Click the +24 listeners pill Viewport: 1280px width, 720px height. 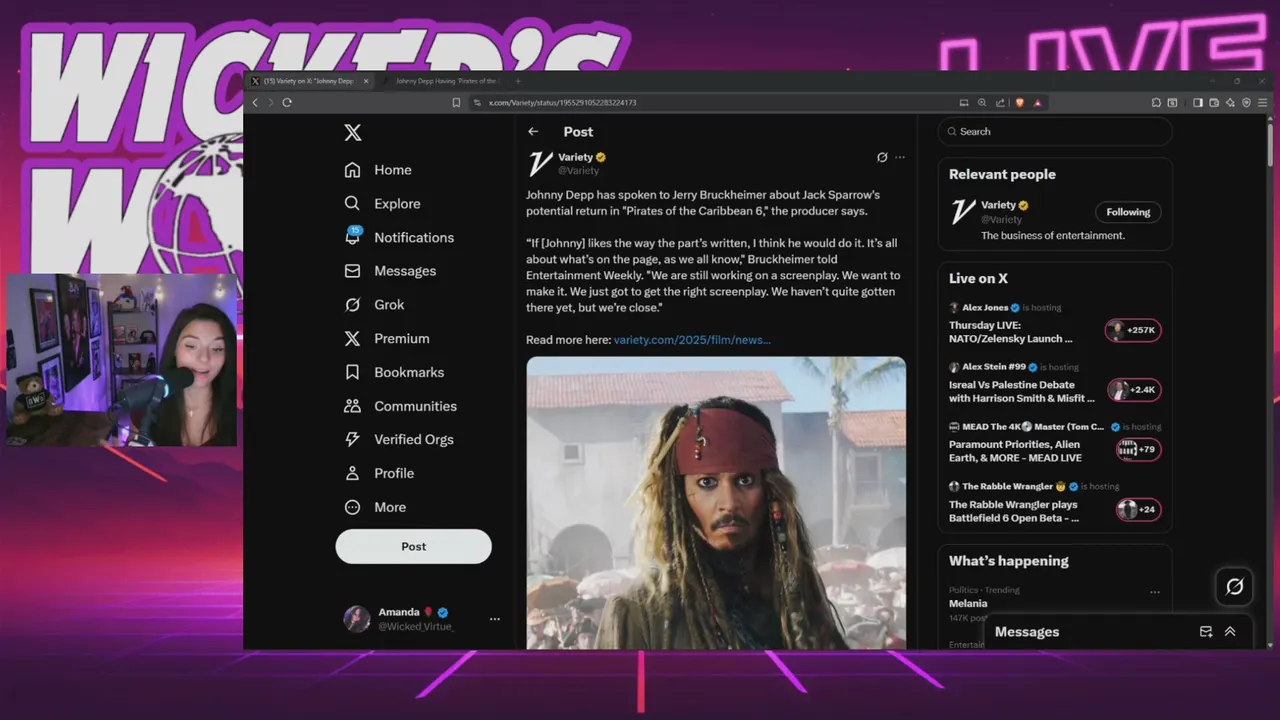(x=1138, y=509)
